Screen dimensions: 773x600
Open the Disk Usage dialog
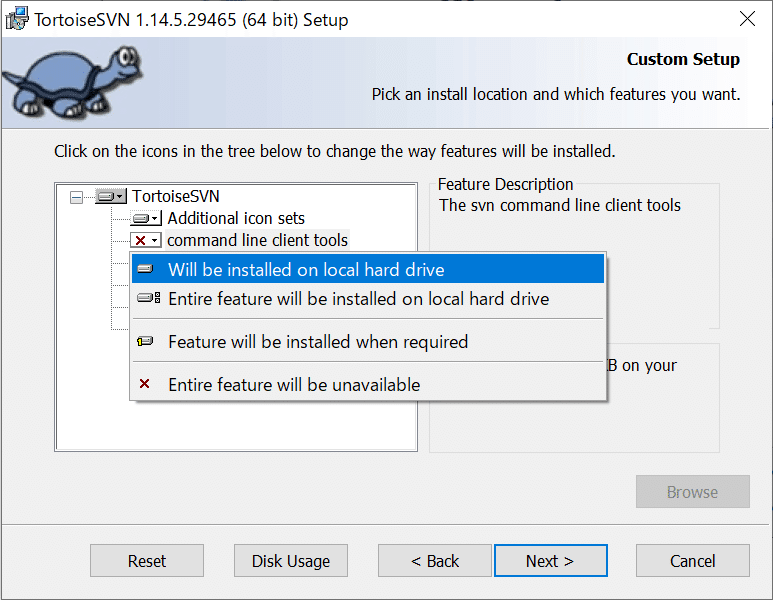(291, 561)
